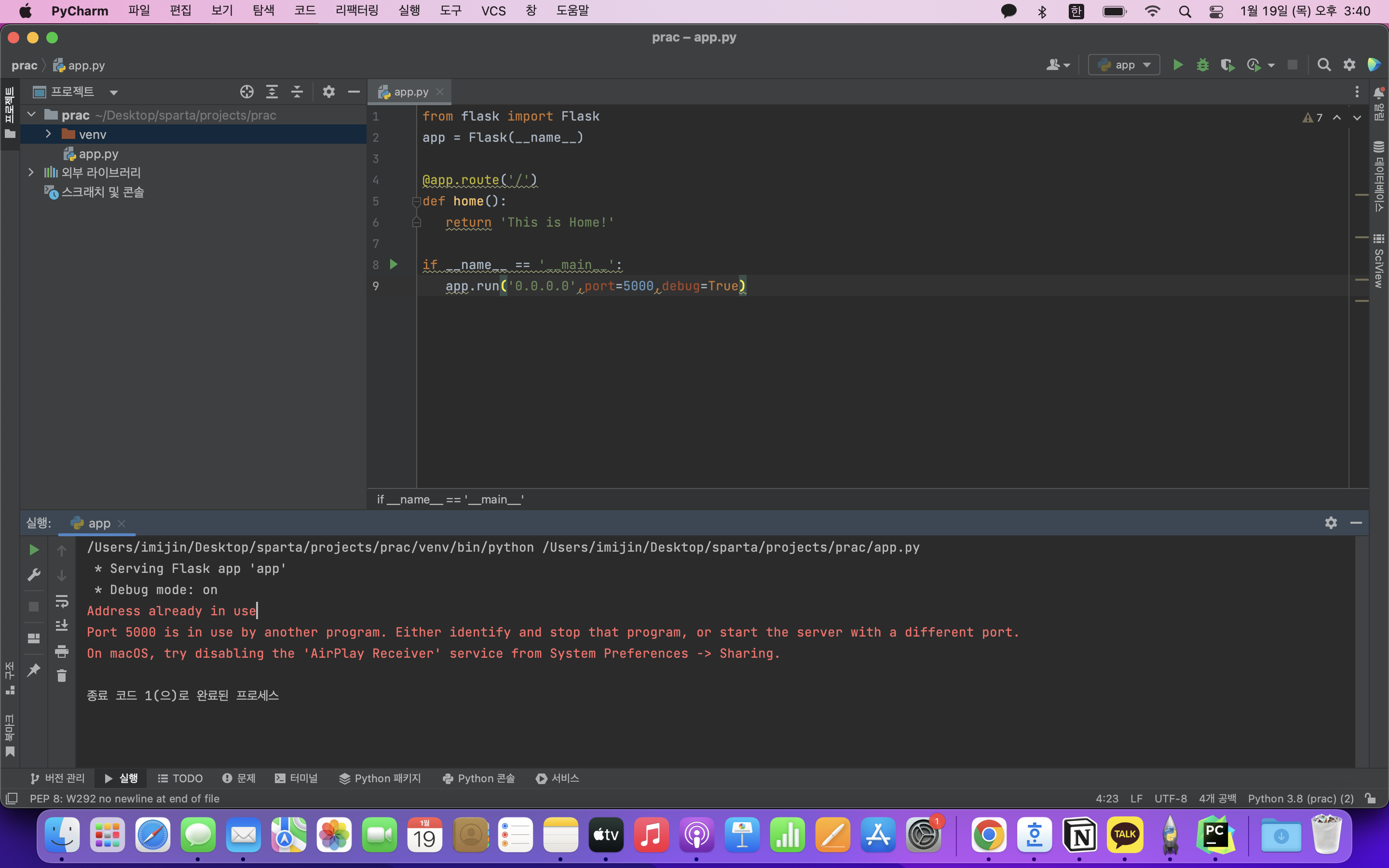Open the profiler run options dropdown
This screenshot has height=868, width=1389.
click(x=1271, y=66)
